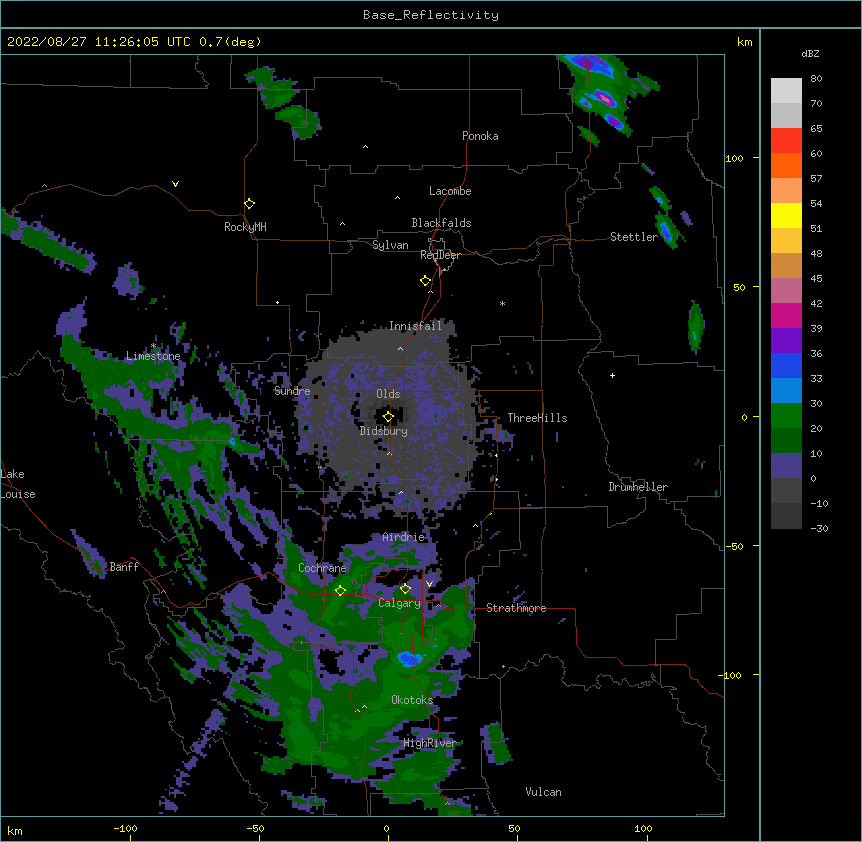The height and width of the screenshot is (842, 862).
Task: Click the white asterisk above Limestone label
Action: [154, 345]
